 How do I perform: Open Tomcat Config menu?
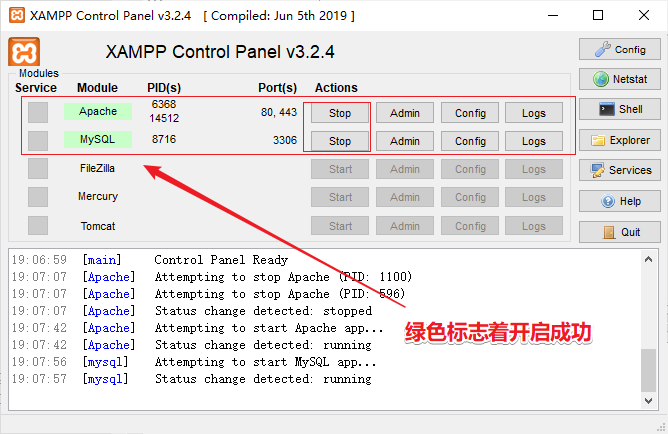coord(470,226)
